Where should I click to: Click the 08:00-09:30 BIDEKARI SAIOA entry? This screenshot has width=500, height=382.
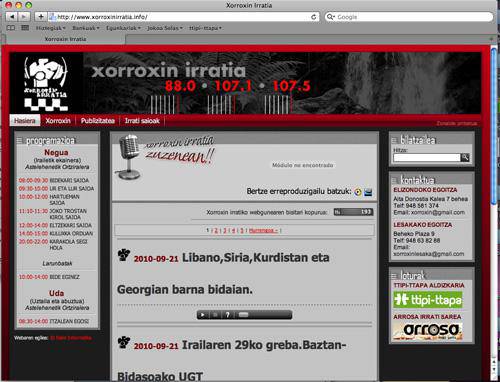54,180
